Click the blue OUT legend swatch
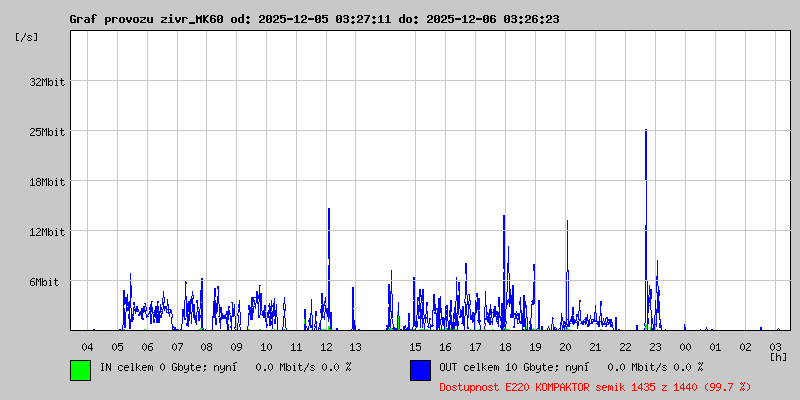This screenshot has width=800, height=400. tap(420, 370)
